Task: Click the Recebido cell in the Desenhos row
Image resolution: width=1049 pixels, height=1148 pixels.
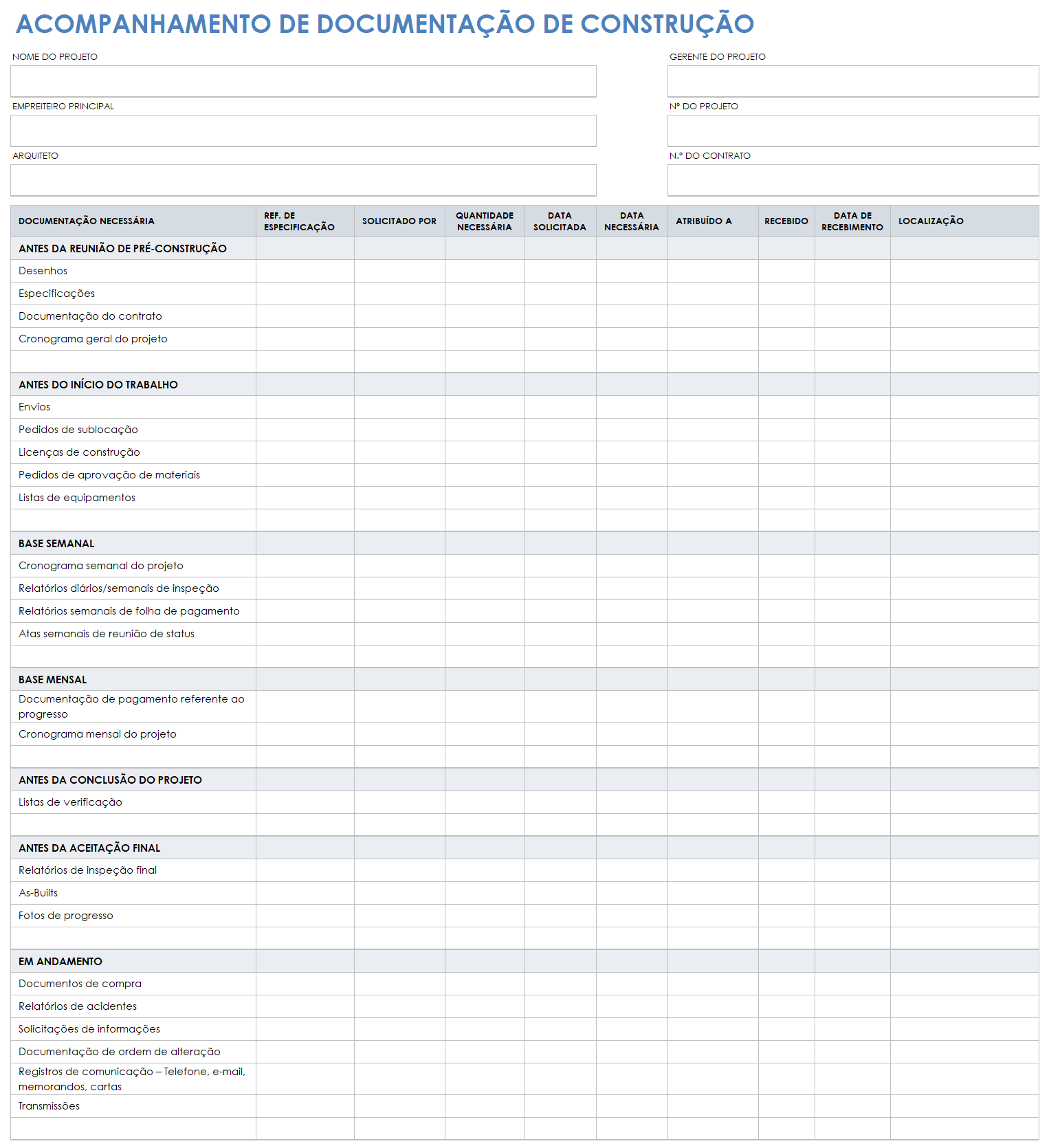Action: (786, 271)
